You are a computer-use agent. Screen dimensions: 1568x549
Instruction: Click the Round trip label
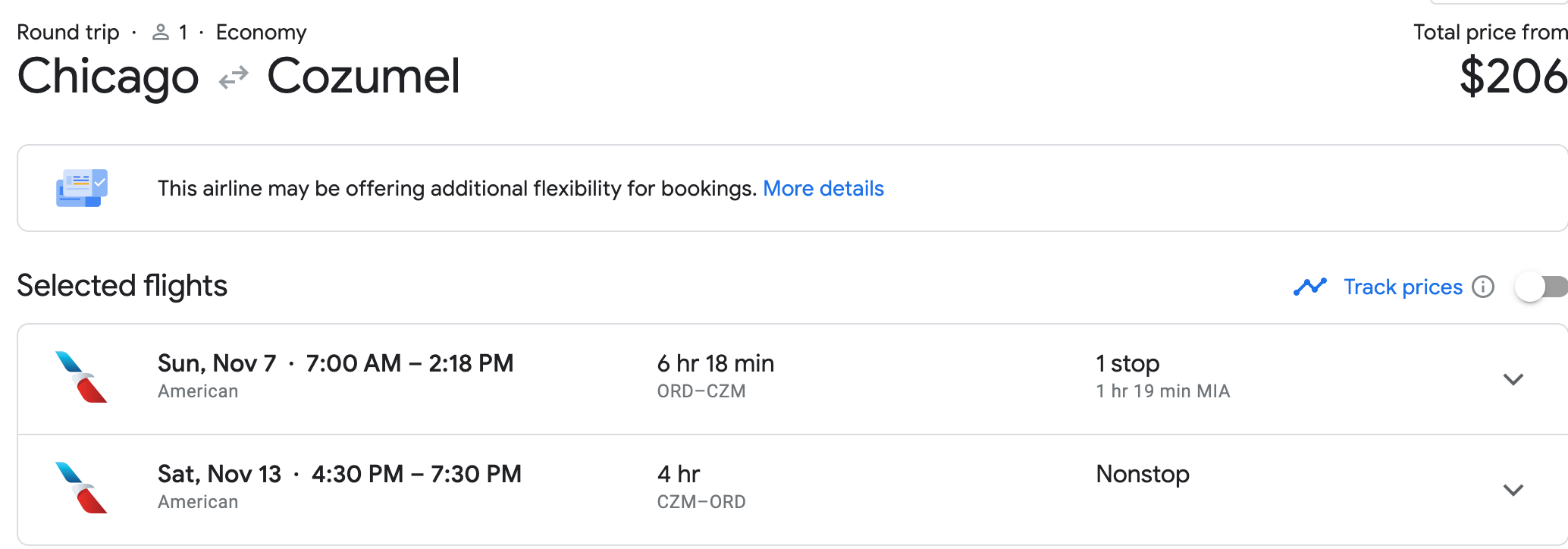point(68,33)
